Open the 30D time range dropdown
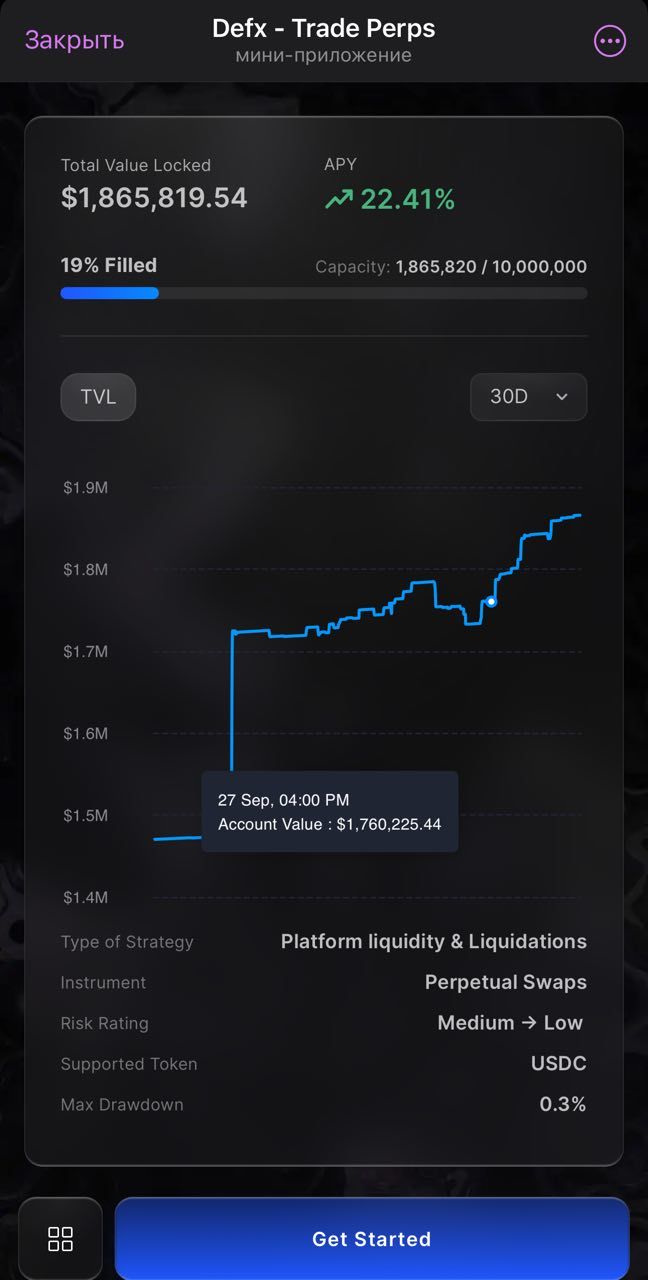Image resolution: width=648 pixels, height=1280 pixels. pyautogui.click(x=528, y=396)
